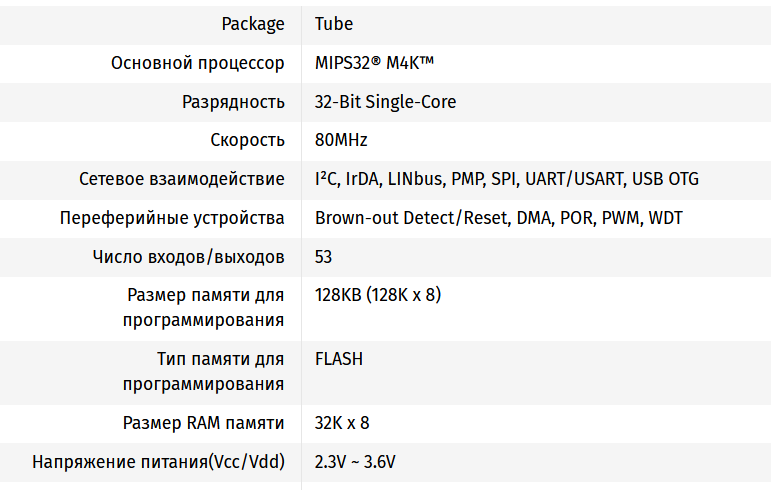This screenshot has height=490, width=771.
Task: Click the "Сетевое взаимодействие" label
Action: pos(182,179)
